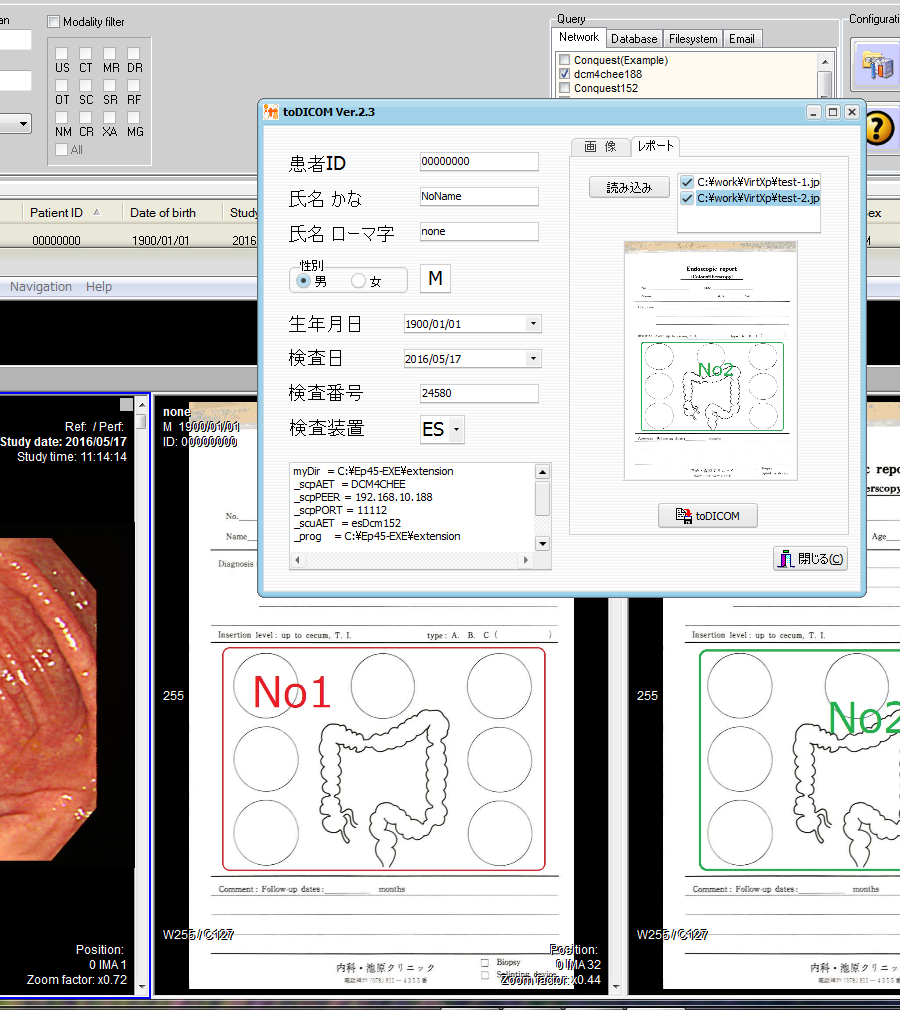Check the DR modality box

click(134, 53)
